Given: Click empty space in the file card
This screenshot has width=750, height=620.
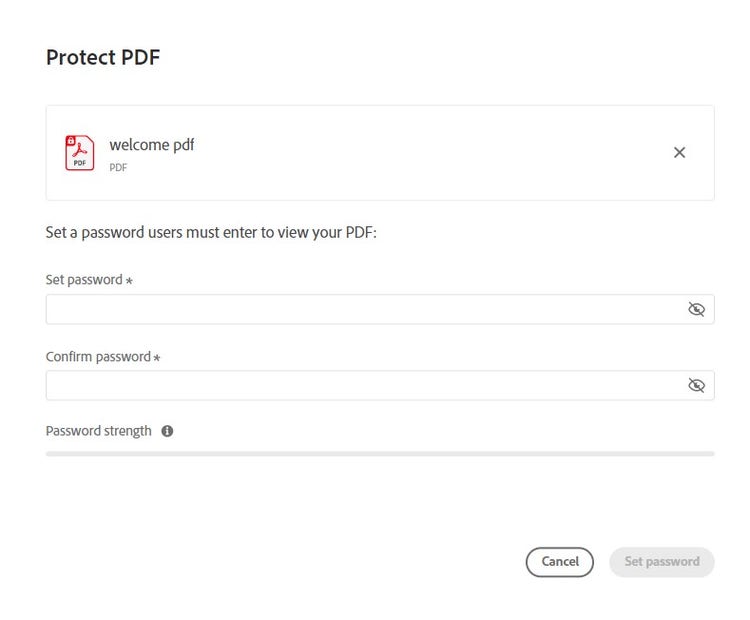Looking at the screenshot, I should pos(420,153).
